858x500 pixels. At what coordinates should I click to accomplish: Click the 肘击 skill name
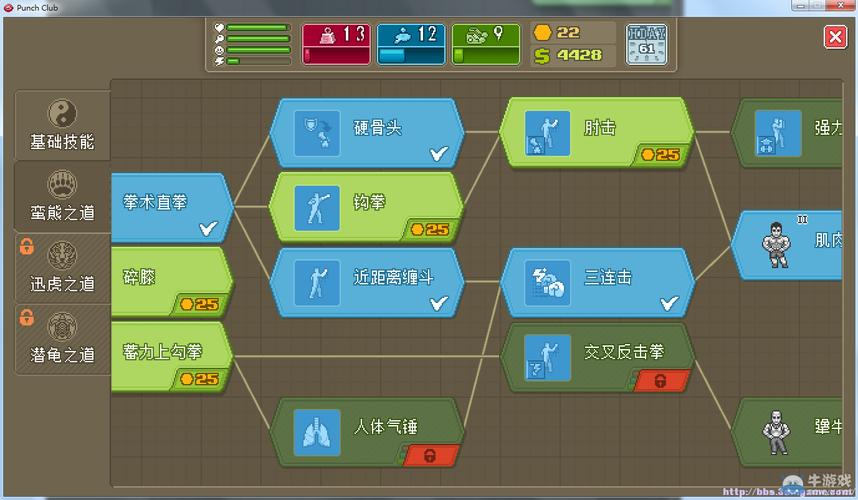600,128
